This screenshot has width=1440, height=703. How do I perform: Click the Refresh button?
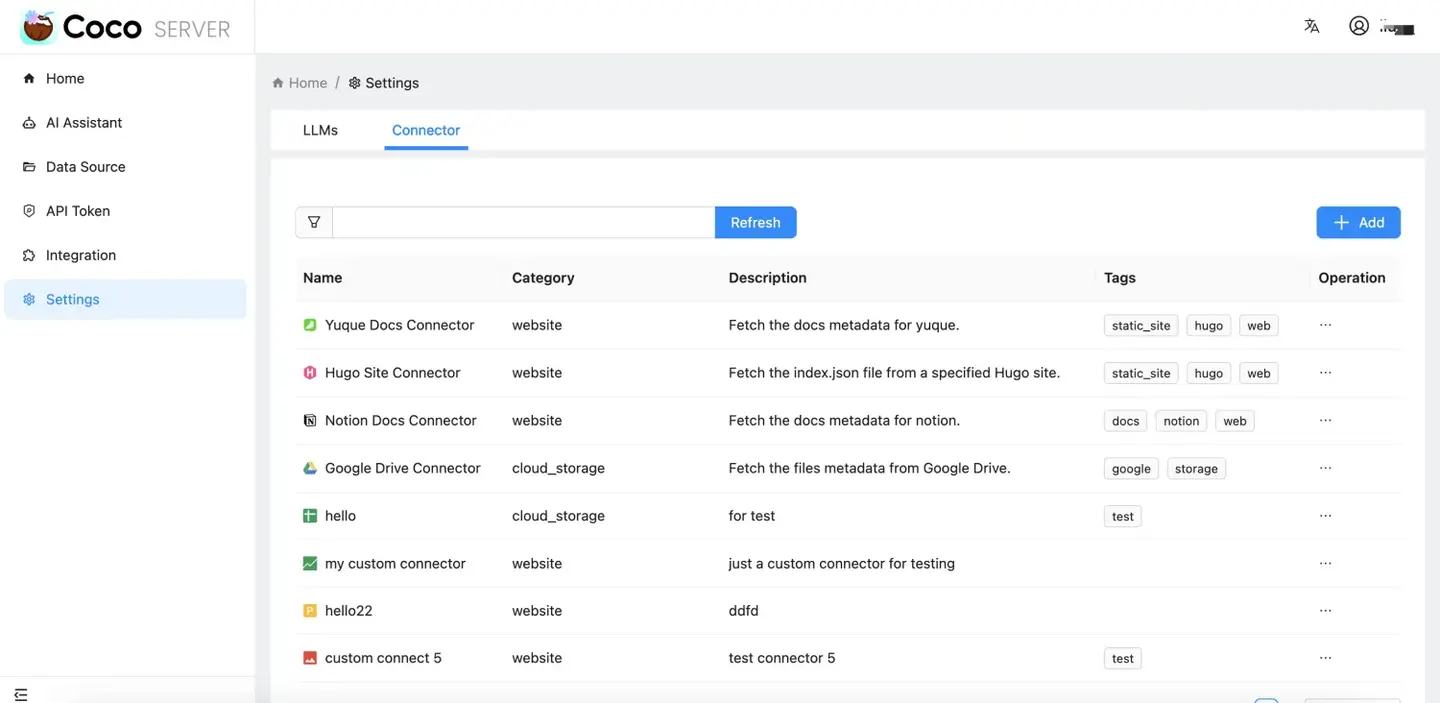pyautogui.click(x=755, y=222)
